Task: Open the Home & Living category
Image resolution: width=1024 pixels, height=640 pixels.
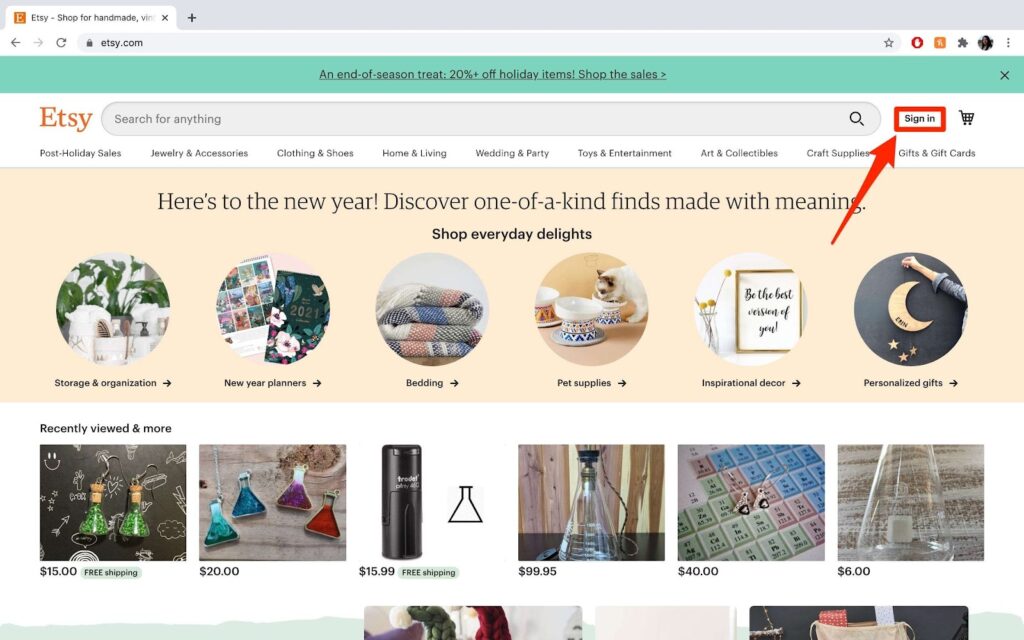Action: [414, 153]
